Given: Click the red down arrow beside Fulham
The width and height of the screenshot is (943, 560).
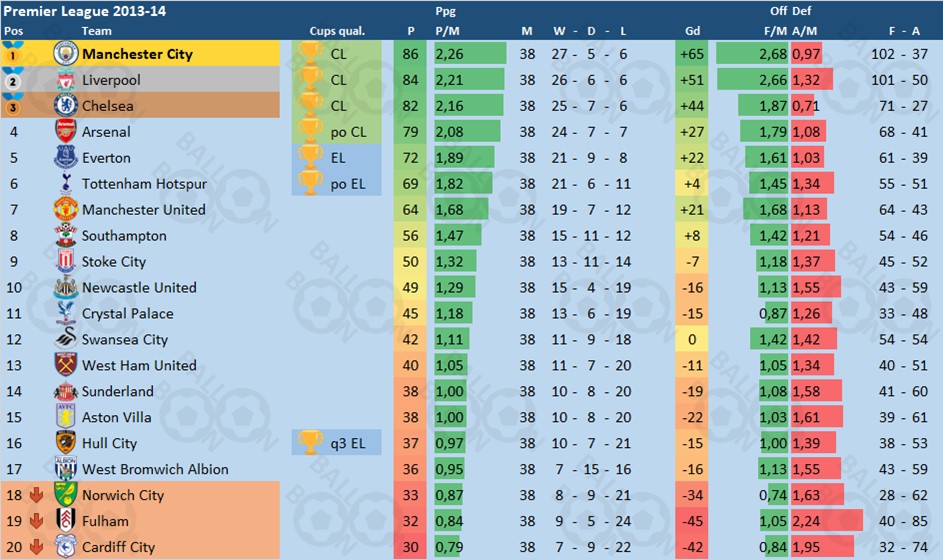Looking at the screenshot, I should (35, 521).
